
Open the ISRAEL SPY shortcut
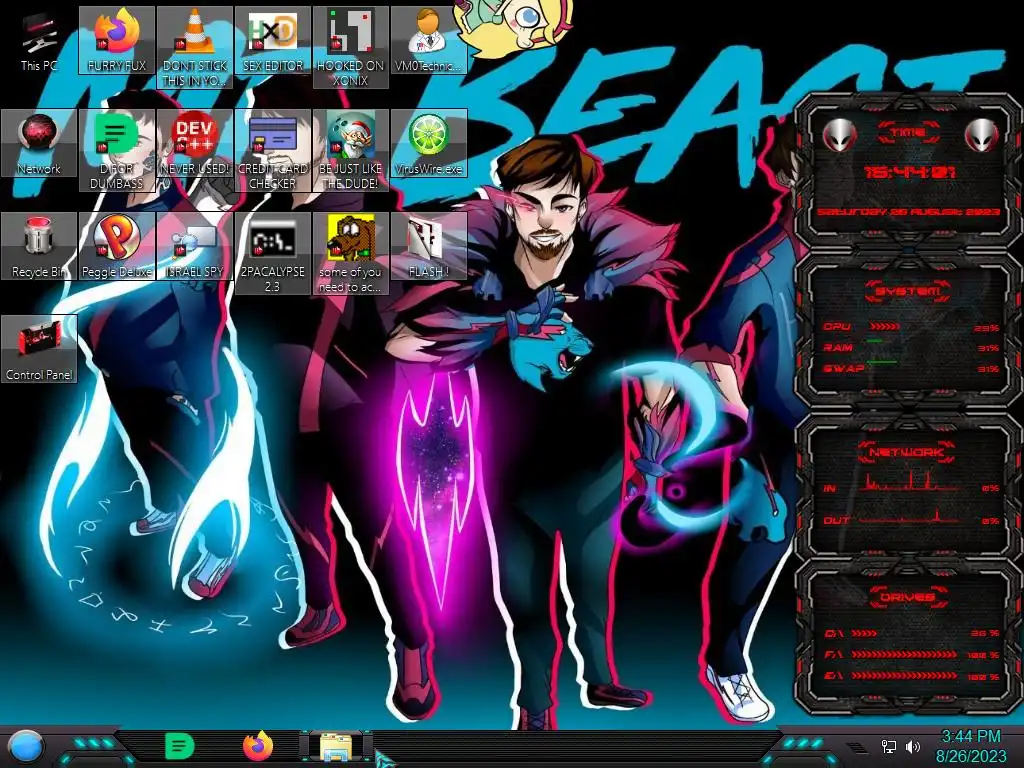tap(195, 246)
